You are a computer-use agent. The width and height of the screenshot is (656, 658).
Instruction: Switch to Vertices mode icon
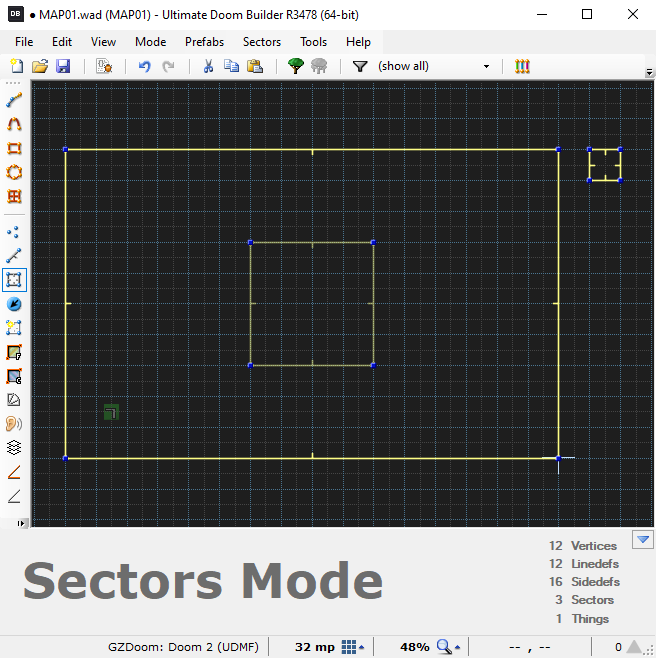pyautogui.click(x=14, y=232)
